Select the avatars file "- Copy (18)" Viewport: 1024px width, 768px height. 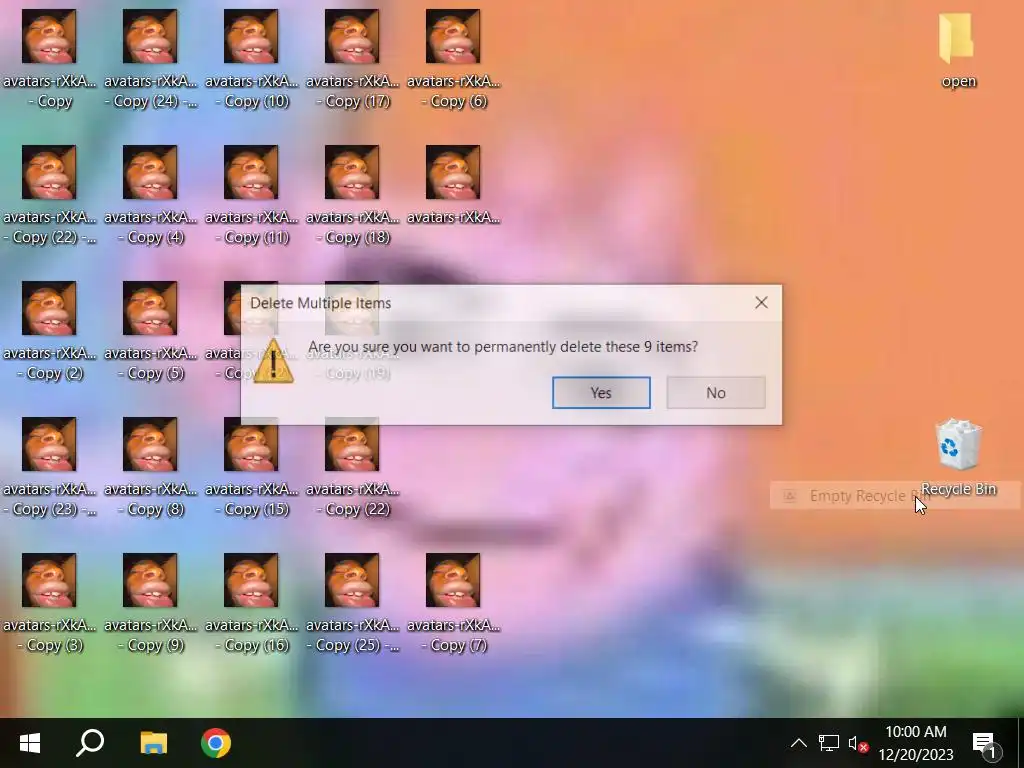[352, 195]
